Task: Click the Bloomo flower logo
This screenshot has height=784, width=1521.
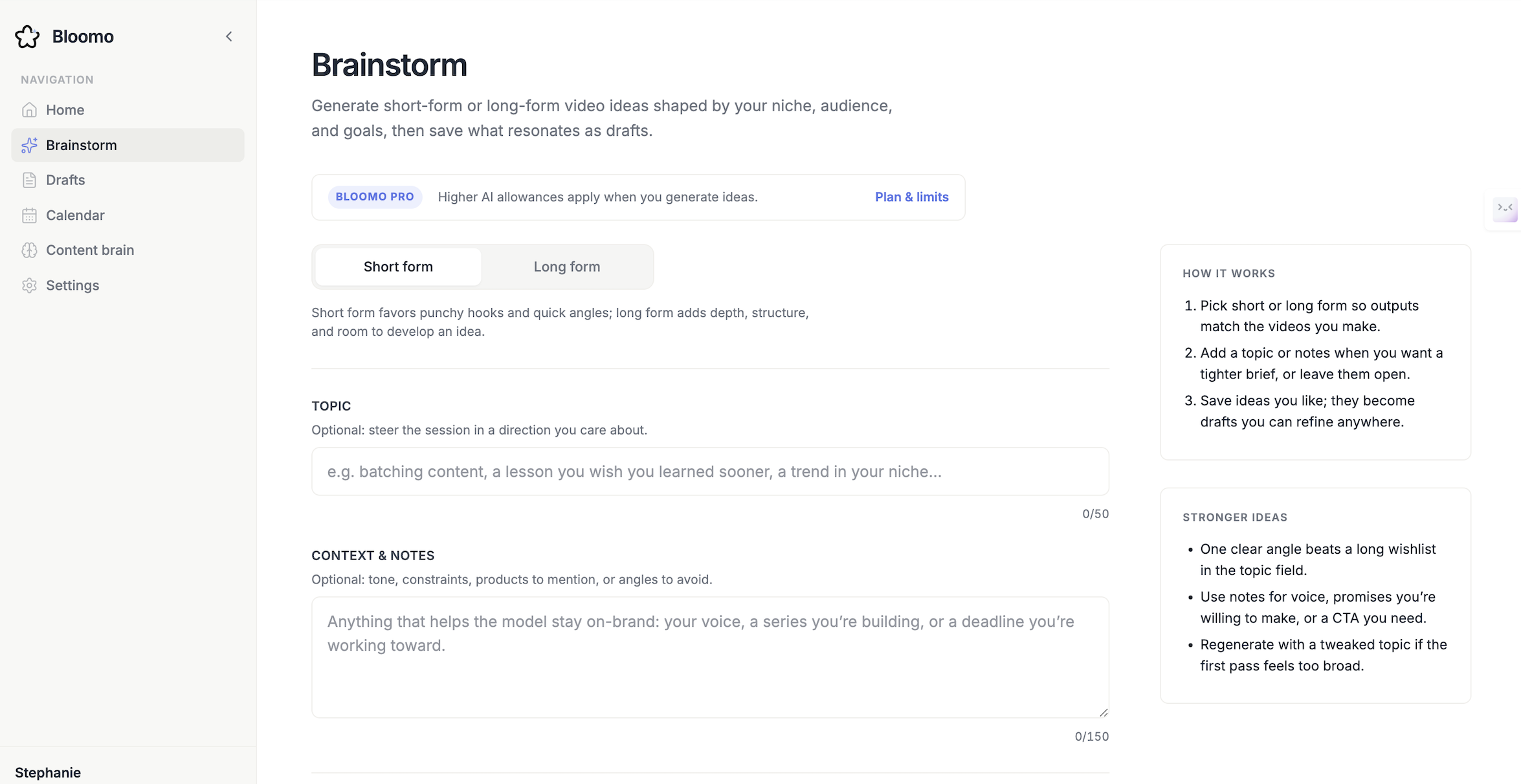Action: pyautogui.click(x=27, y=36)
